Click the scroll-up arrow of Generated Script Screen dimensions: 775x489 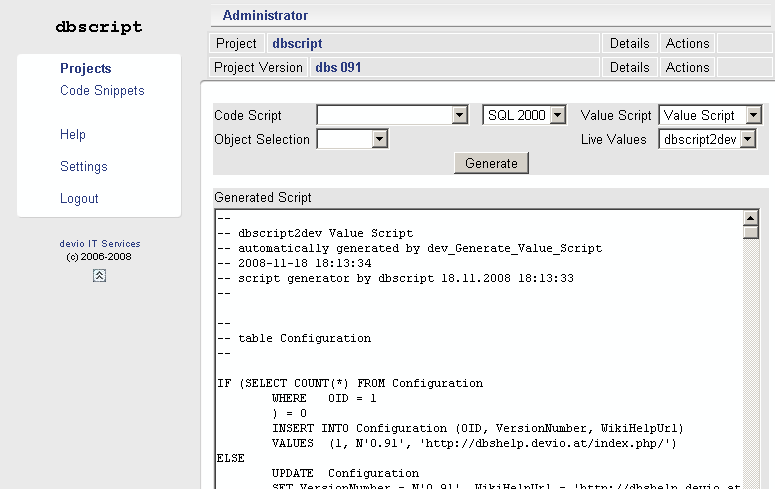coord(751,218)
